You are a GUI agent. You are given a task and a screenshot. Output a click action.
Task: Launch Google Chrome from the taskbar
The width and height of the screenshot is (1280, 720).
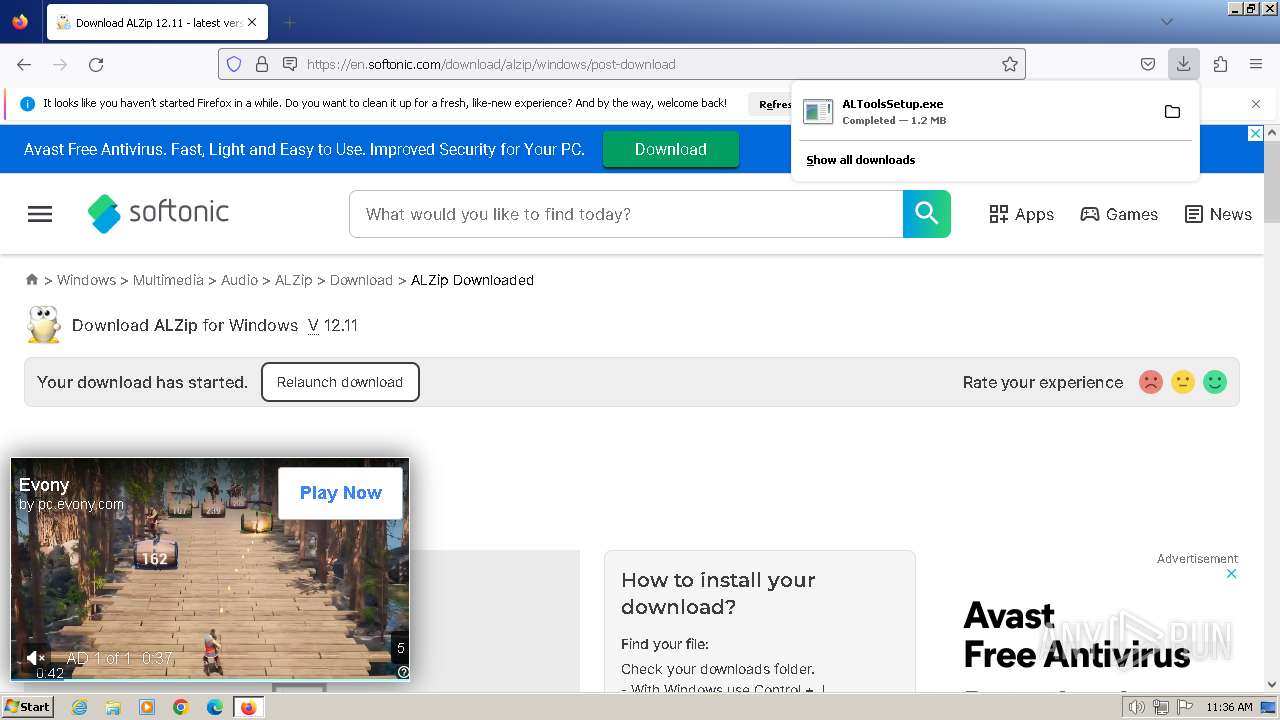click(x=181, y=707)
